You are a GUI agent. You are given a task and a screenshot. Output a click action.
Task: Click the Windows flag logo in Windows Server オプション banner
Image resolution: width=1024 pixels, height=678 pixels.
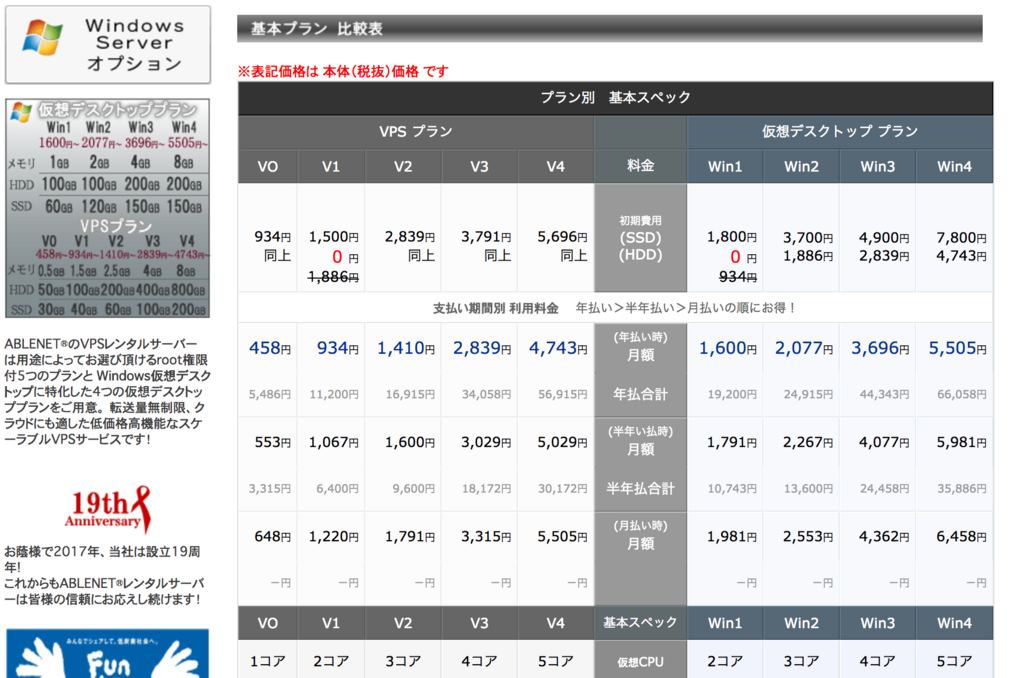tap(42, 37)
